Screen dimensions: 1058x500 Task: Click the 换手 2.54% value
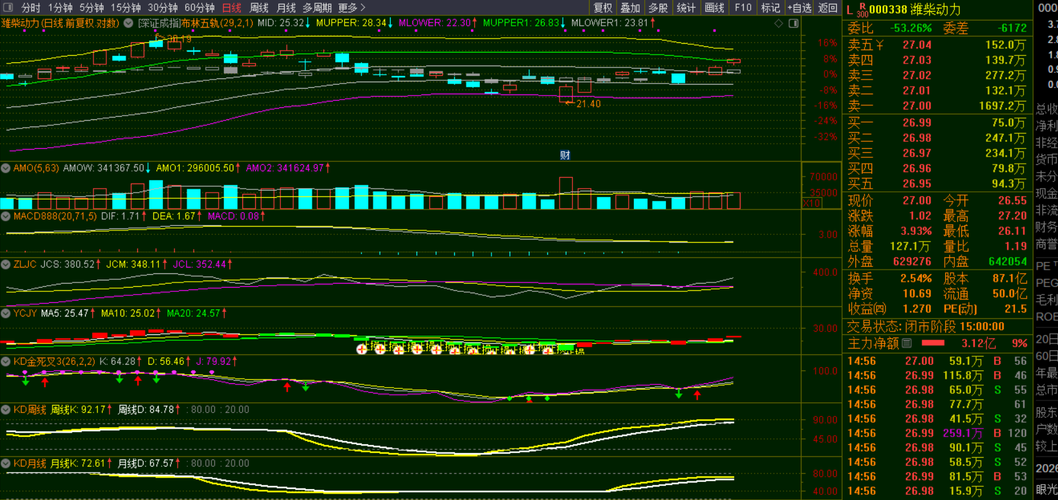[x=917, y=278]
